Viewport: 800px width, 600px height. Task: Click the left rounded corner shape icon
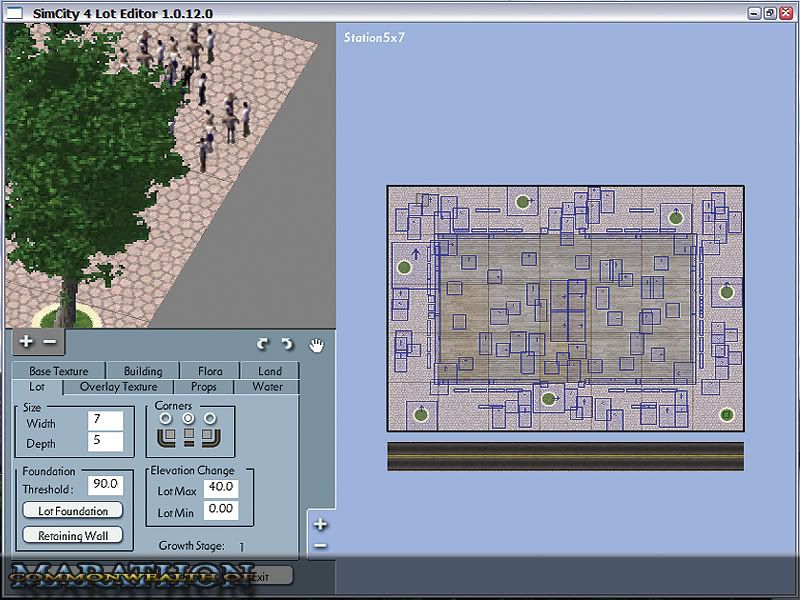tap(166, 437)
